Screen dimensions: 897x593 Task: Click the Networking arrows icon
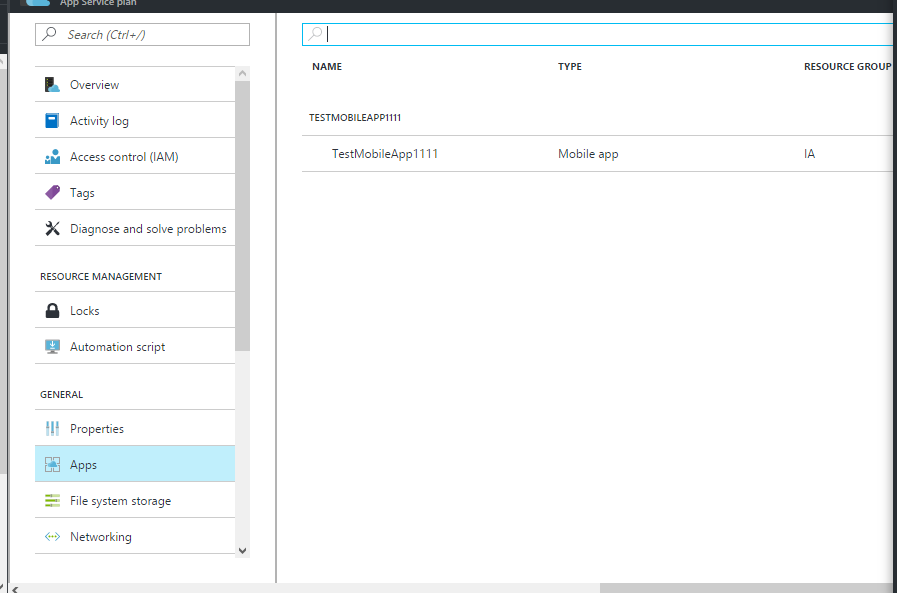pyautogui.click(x=52, y=536)
